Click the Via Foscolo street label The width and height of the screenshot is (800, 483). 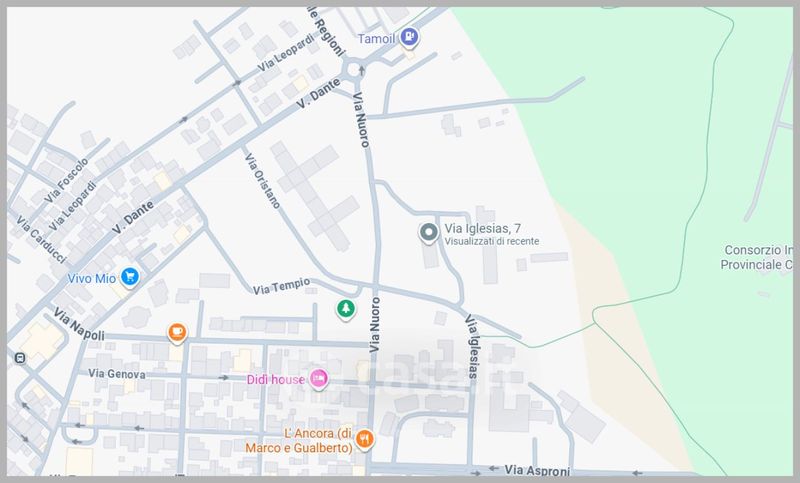click(67, 180)
